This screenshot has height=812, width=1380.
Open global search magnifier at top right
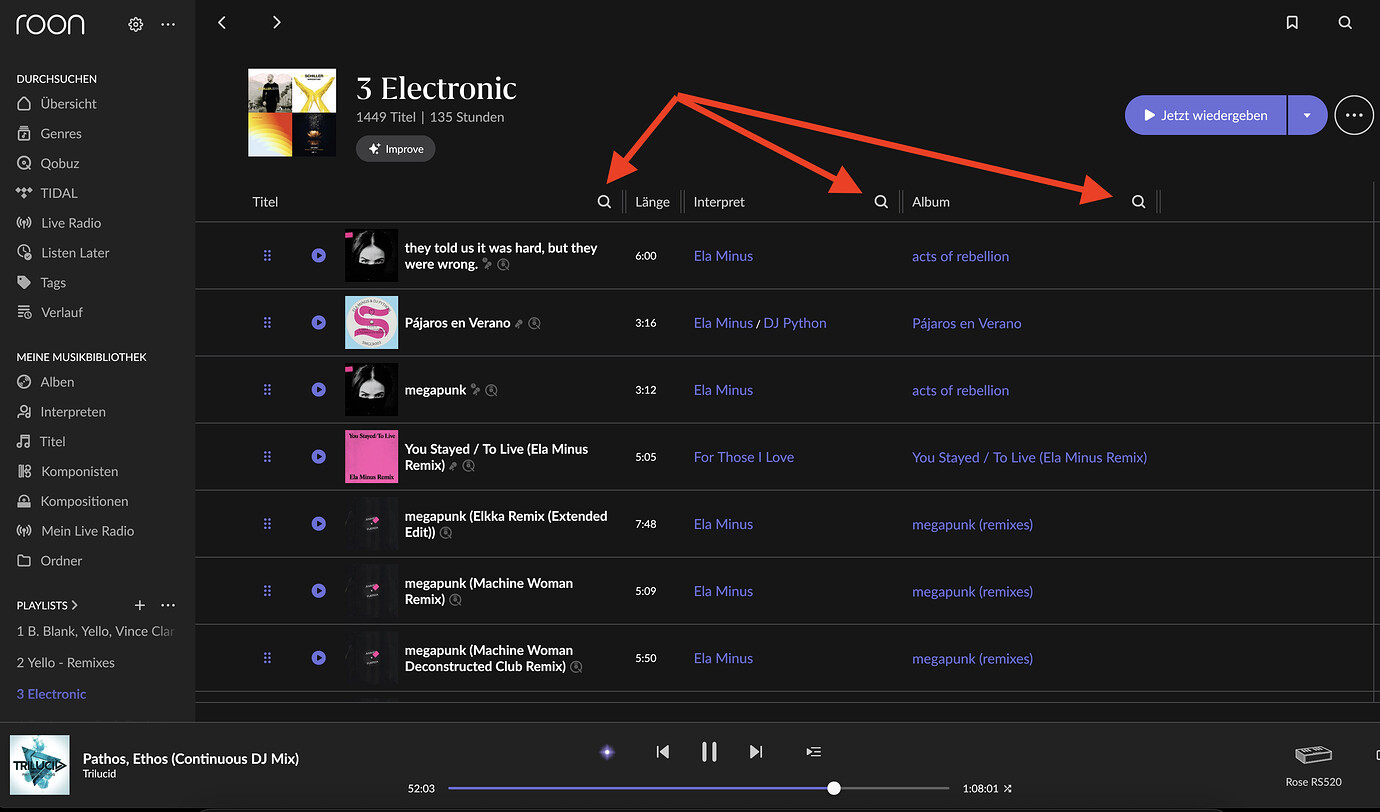[x=1345, y=23]
